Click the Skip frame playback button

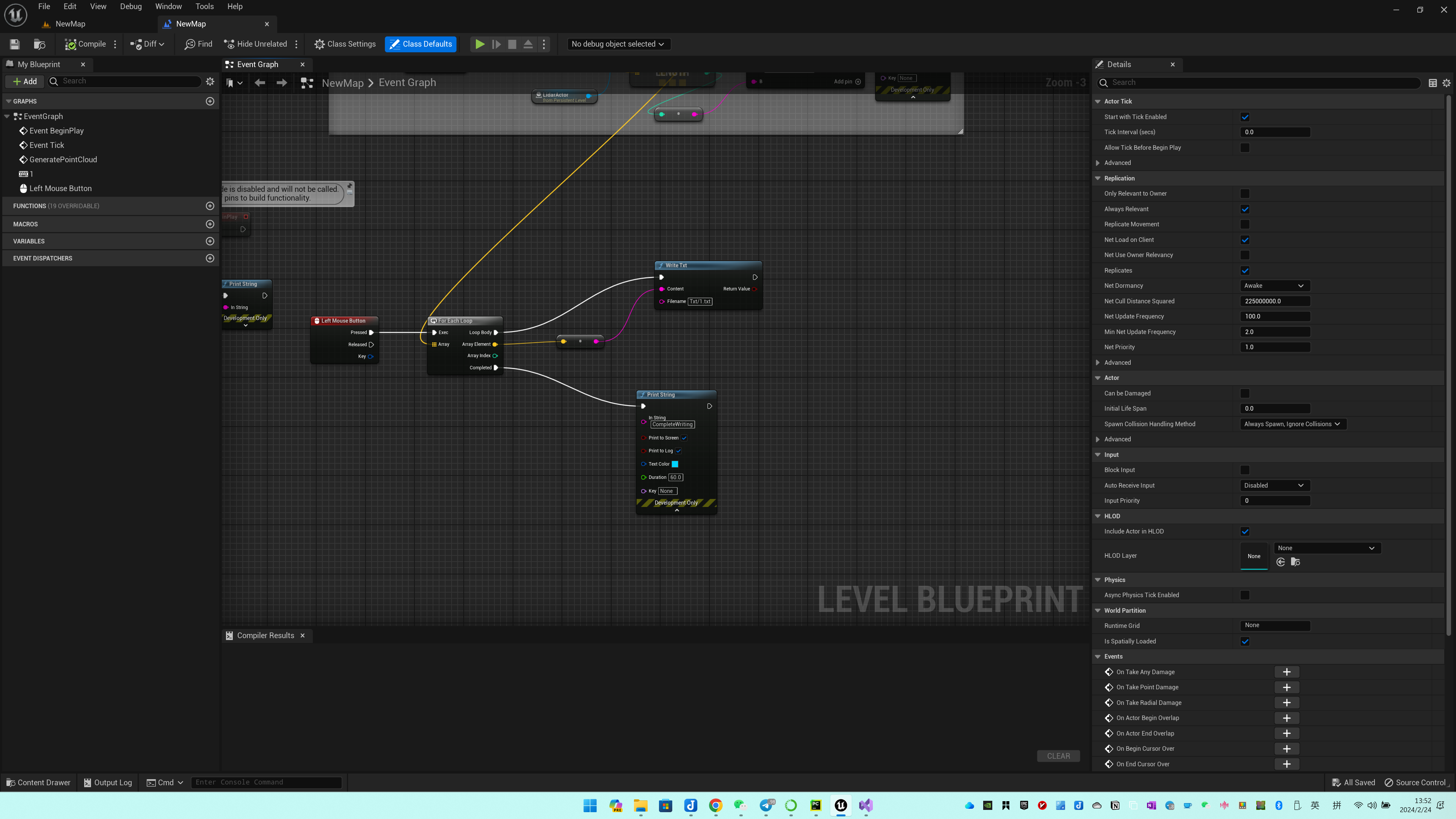[x=496, y=44]
